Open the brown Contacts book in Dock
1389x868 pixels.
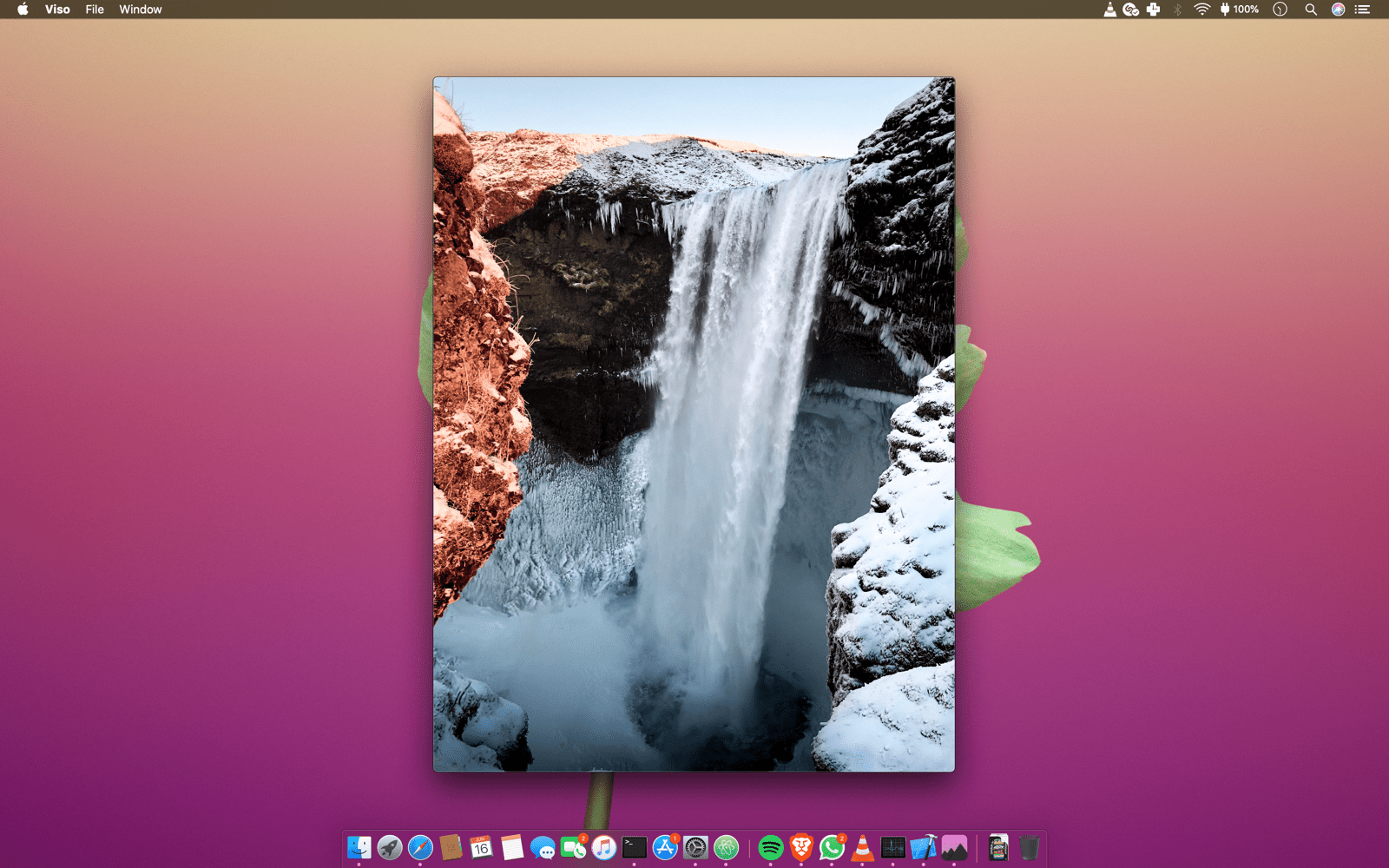[x=451, y=847]
